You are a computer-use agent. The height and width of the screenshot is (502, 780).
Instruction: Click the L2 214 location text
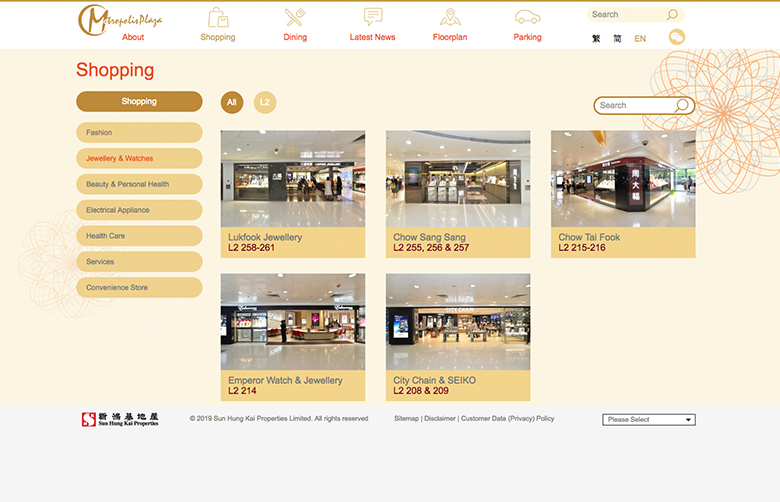coord(242,391)
